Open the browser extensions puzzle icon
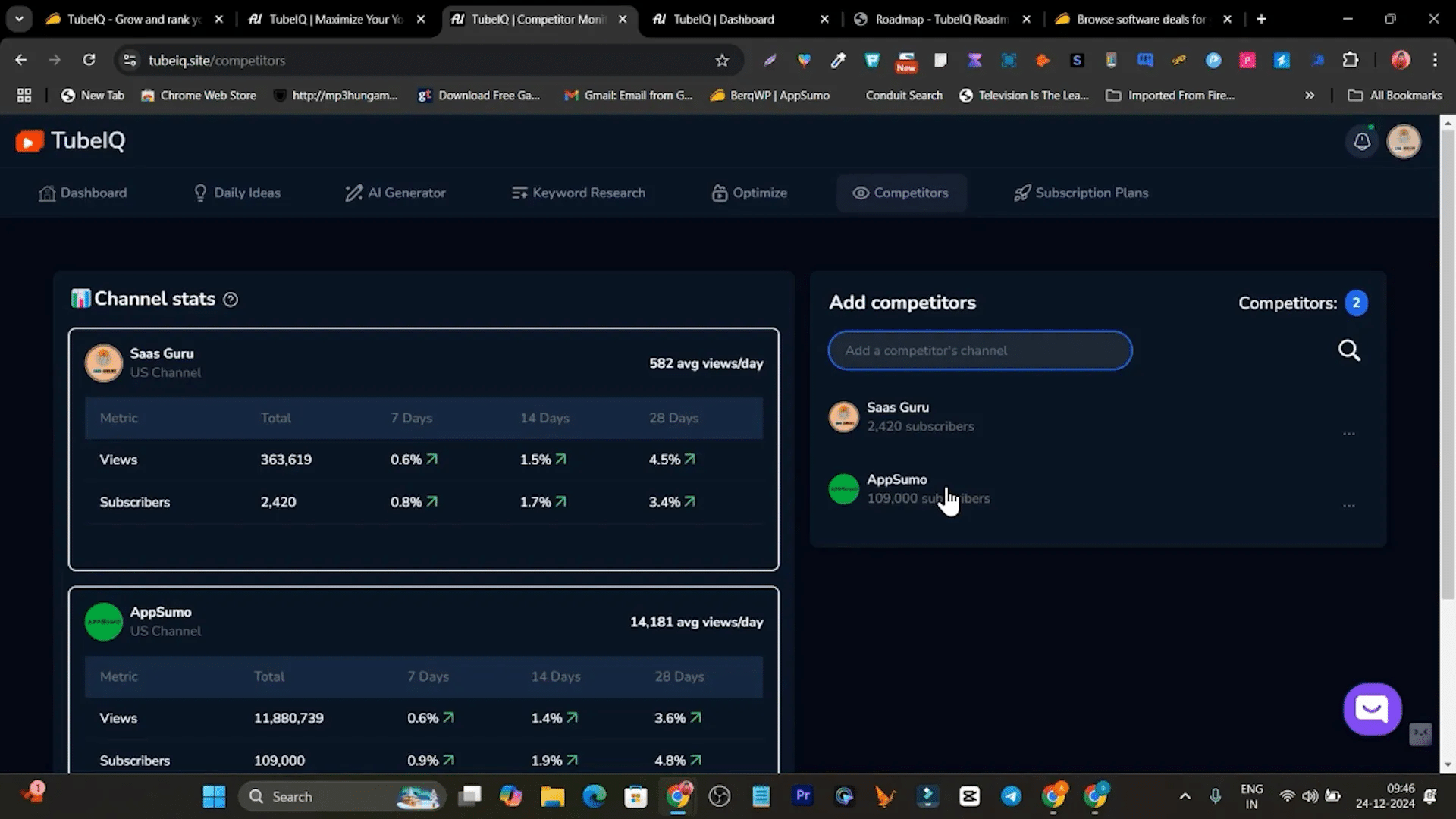Image resolution: width=1456 pixels, height=819 pixels. [x=1350, y=61]
